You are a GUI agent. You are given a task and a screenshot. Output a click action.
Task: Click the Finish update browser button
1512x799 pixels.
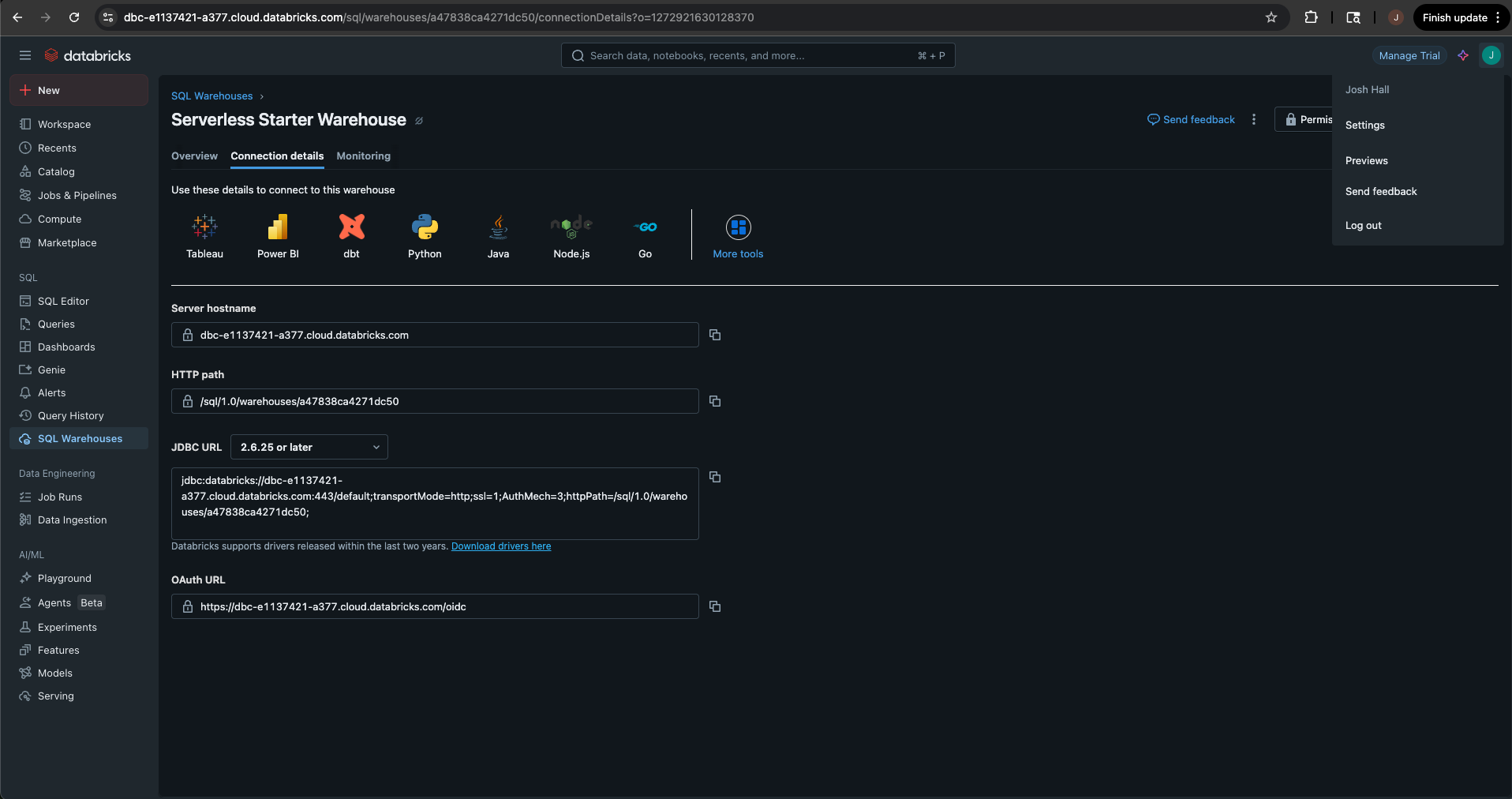click(x=1461, y=17)
